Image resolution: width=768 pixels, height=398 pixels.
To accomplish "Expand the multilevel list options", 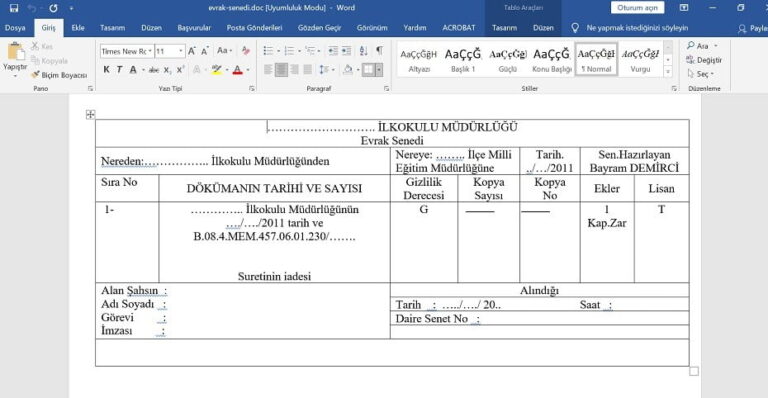I will [x=319, y=51].
